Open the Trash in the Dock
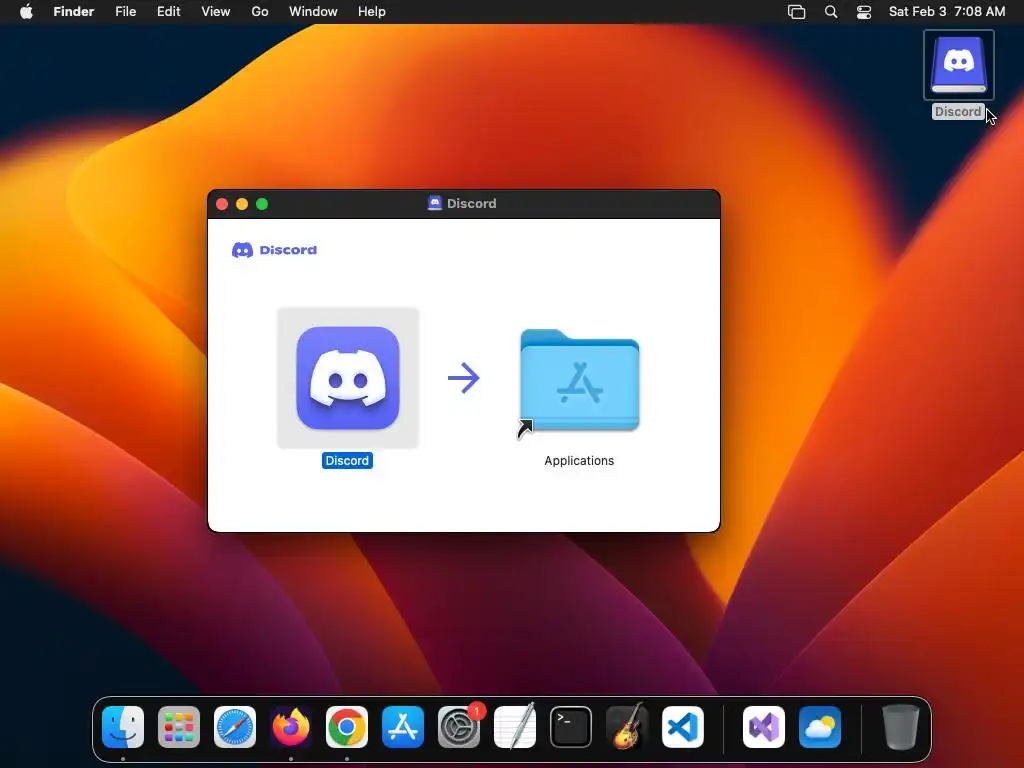 coord(901,727)
